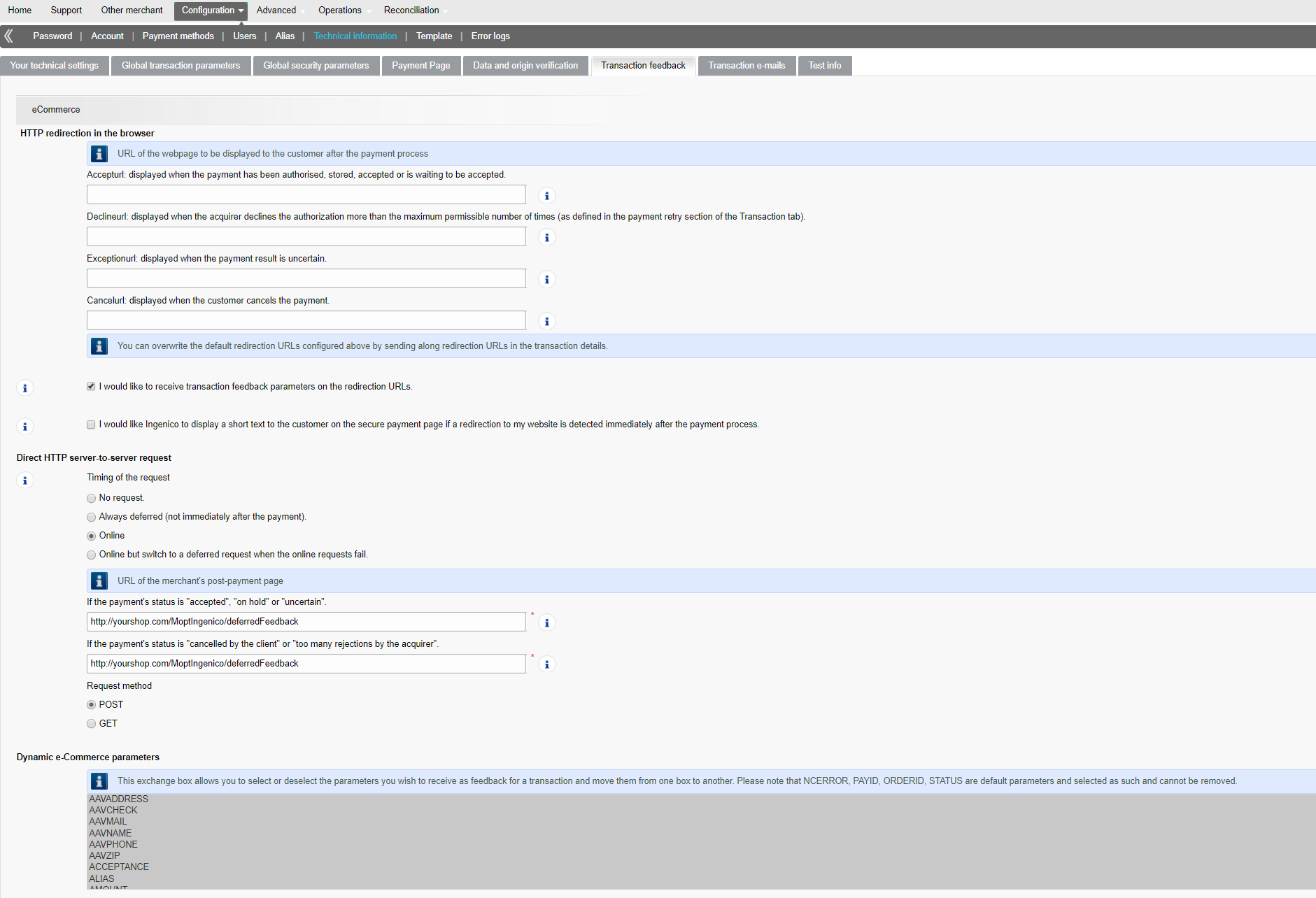Select AAVNAME in parameters list
Viewport: 1316px width, 898px height.
click(x=111, y=834)
